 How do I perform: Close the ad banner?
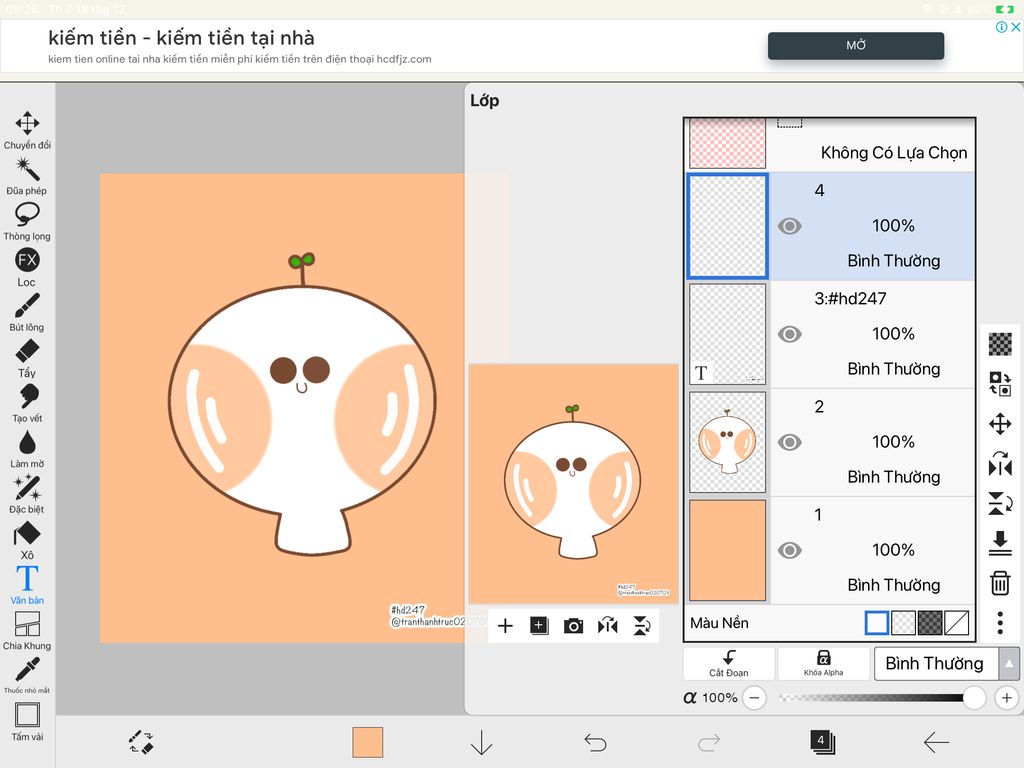[1016, 27]
